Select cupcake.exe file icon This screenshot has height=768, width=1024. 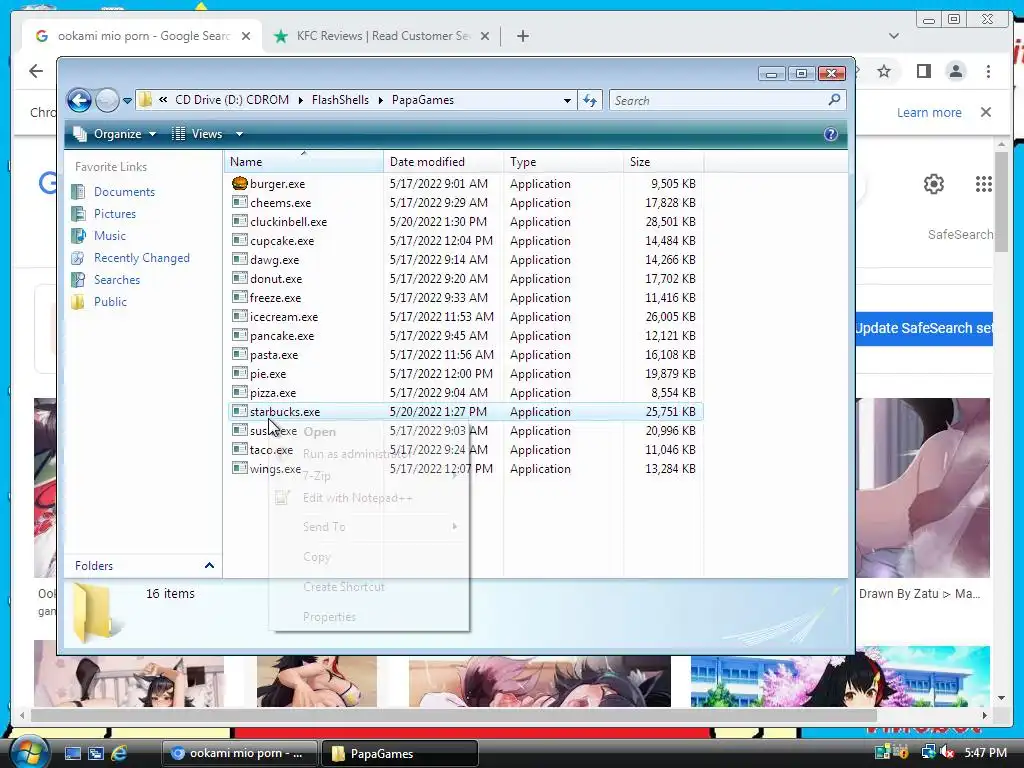coord(240,240)
